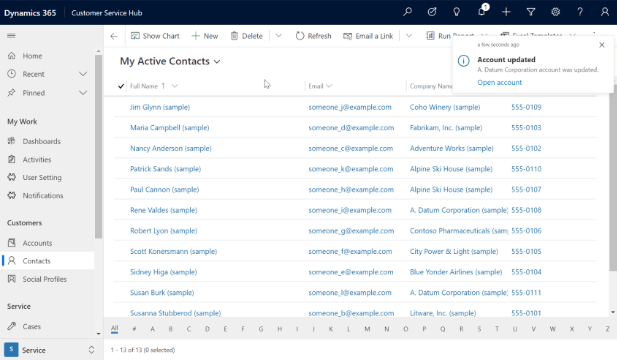The width and height of the screenshot is (617, 360).
Task: Click Show Chart in command bar
Action: click(x=155, y=36)
